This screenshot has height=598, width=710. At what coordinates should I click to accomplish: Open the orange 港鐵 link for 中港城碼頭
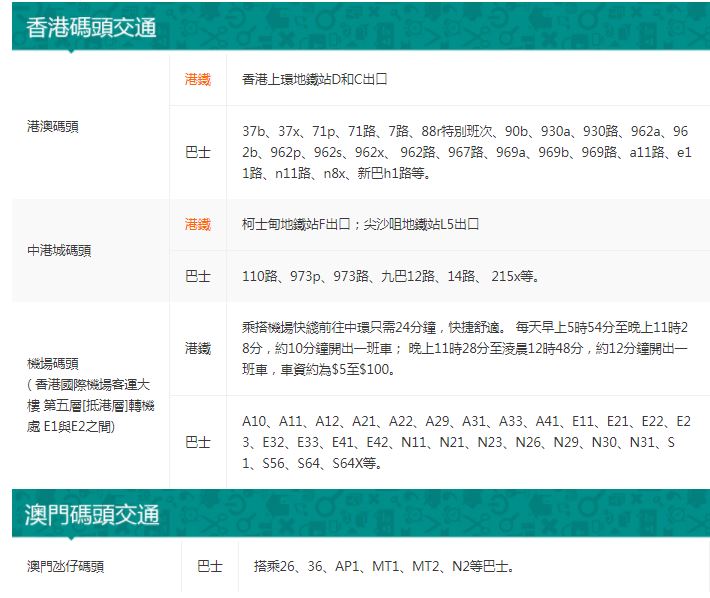tap(198, 224)
